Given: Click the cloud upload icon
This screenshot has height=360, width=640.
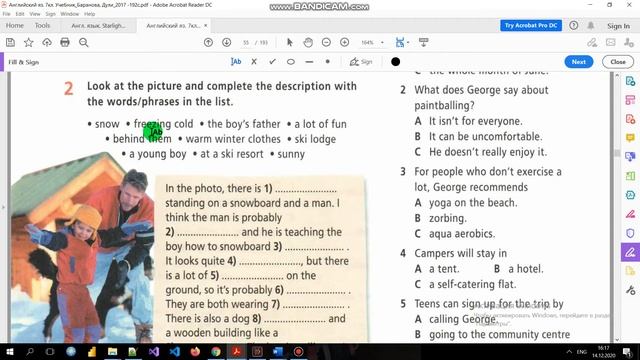Looking at the screenshot, I should click(47, 42).
